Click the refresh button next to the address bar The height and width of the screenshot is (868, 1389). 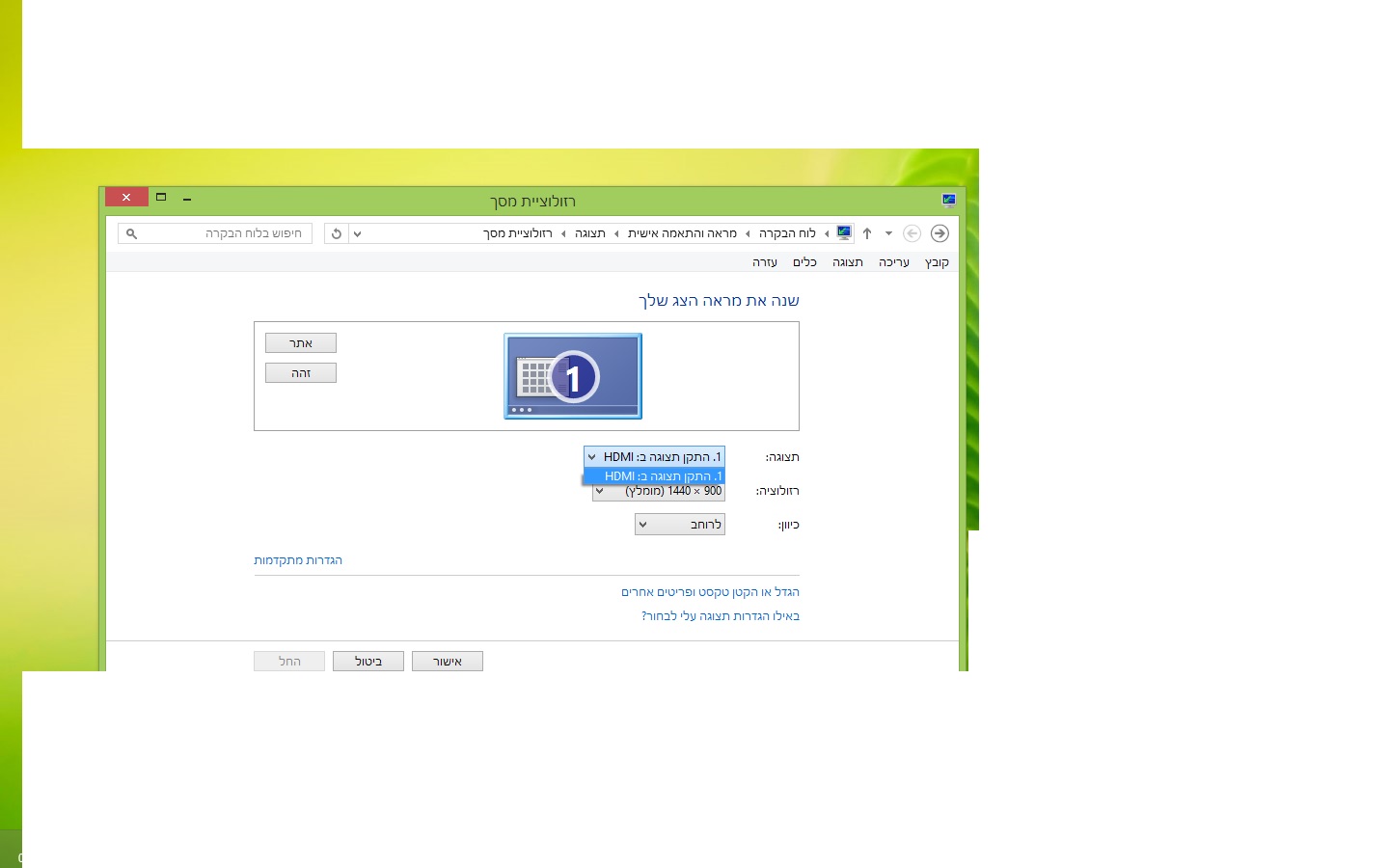tap(337, 233)
